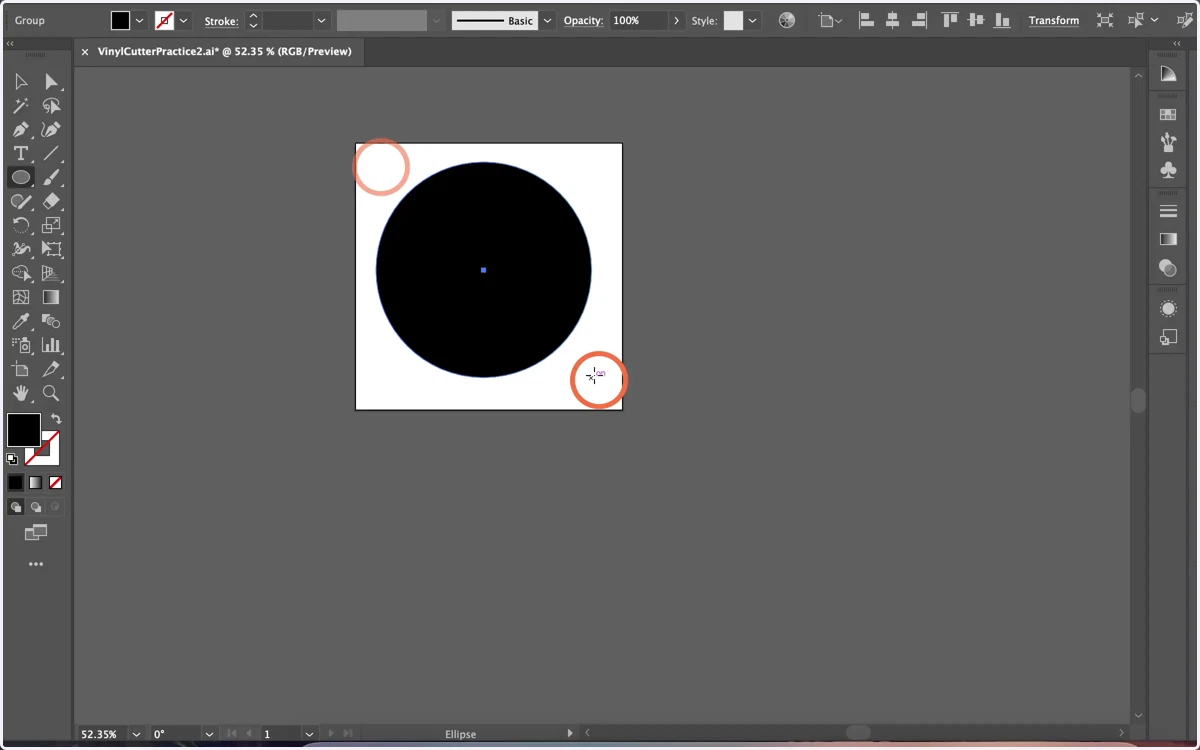Pick the Magic Wand tool
1200x750 pixels.
click(x=21, y=106)
